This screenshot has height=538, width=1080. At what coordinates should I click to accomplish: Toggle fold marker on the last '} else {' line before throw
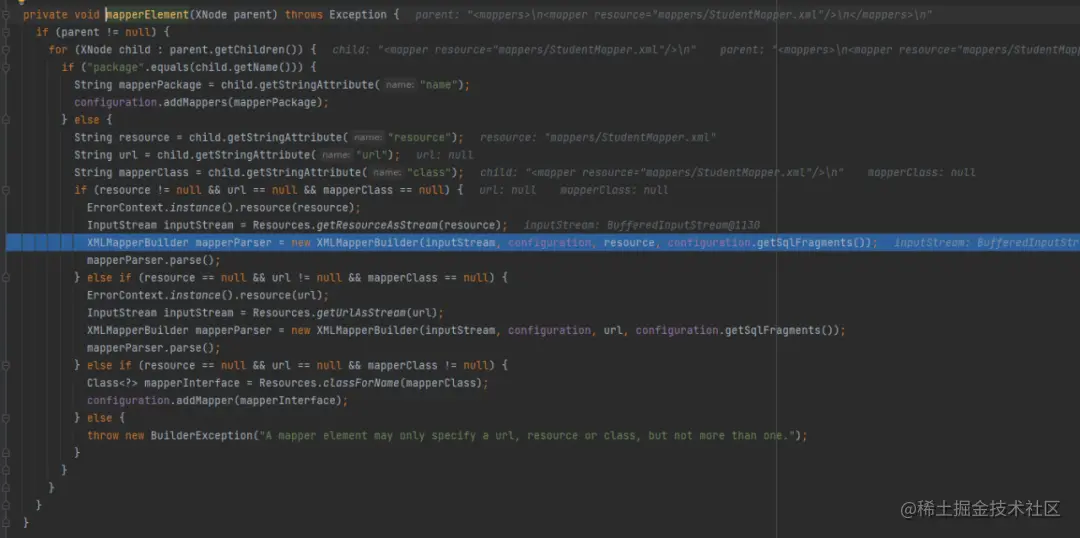click(x=6, y=417)
